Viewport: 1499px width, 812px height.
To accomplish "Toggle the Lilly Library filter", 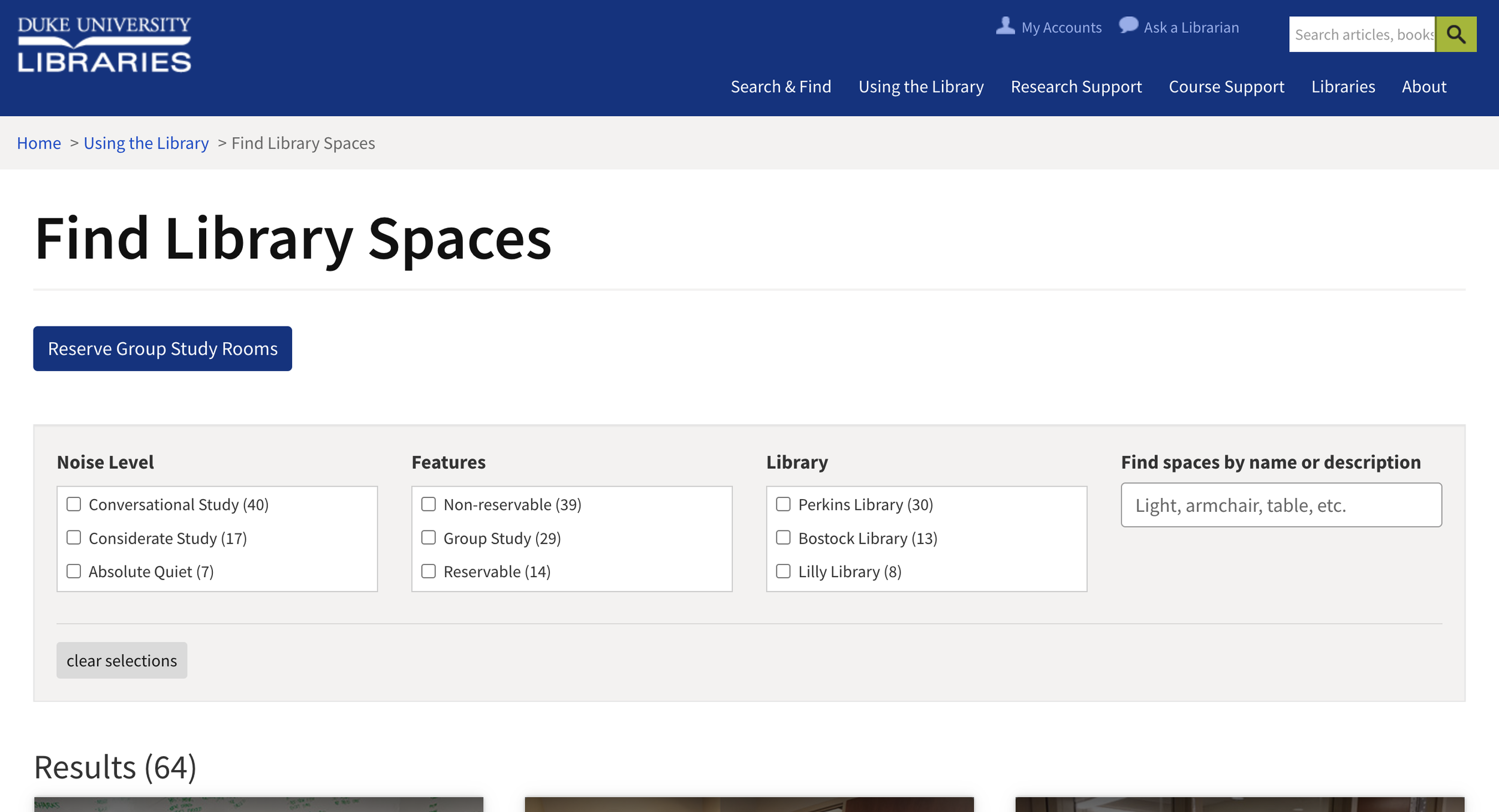I will click(x=783, y=571).
